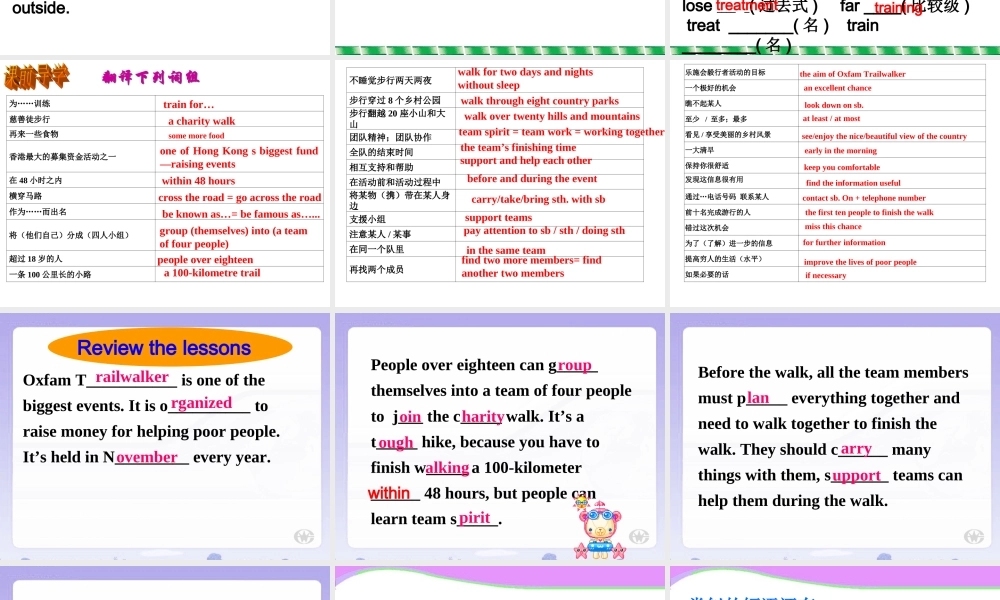
Task: Open the bottom-right partially visible slide
Action: (x=835, y=583)
